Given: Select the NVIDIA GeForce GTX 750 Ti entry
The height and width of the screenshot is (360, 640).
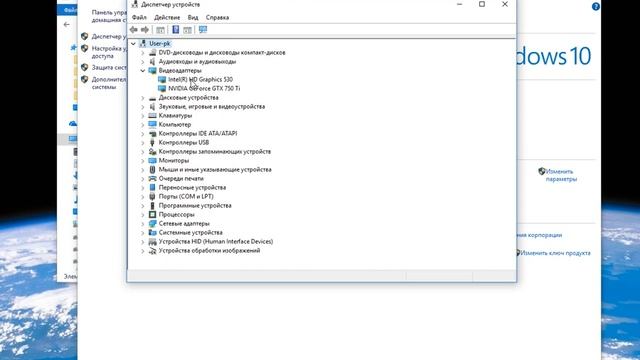Looking at the screenshot, I should (204, 89).
